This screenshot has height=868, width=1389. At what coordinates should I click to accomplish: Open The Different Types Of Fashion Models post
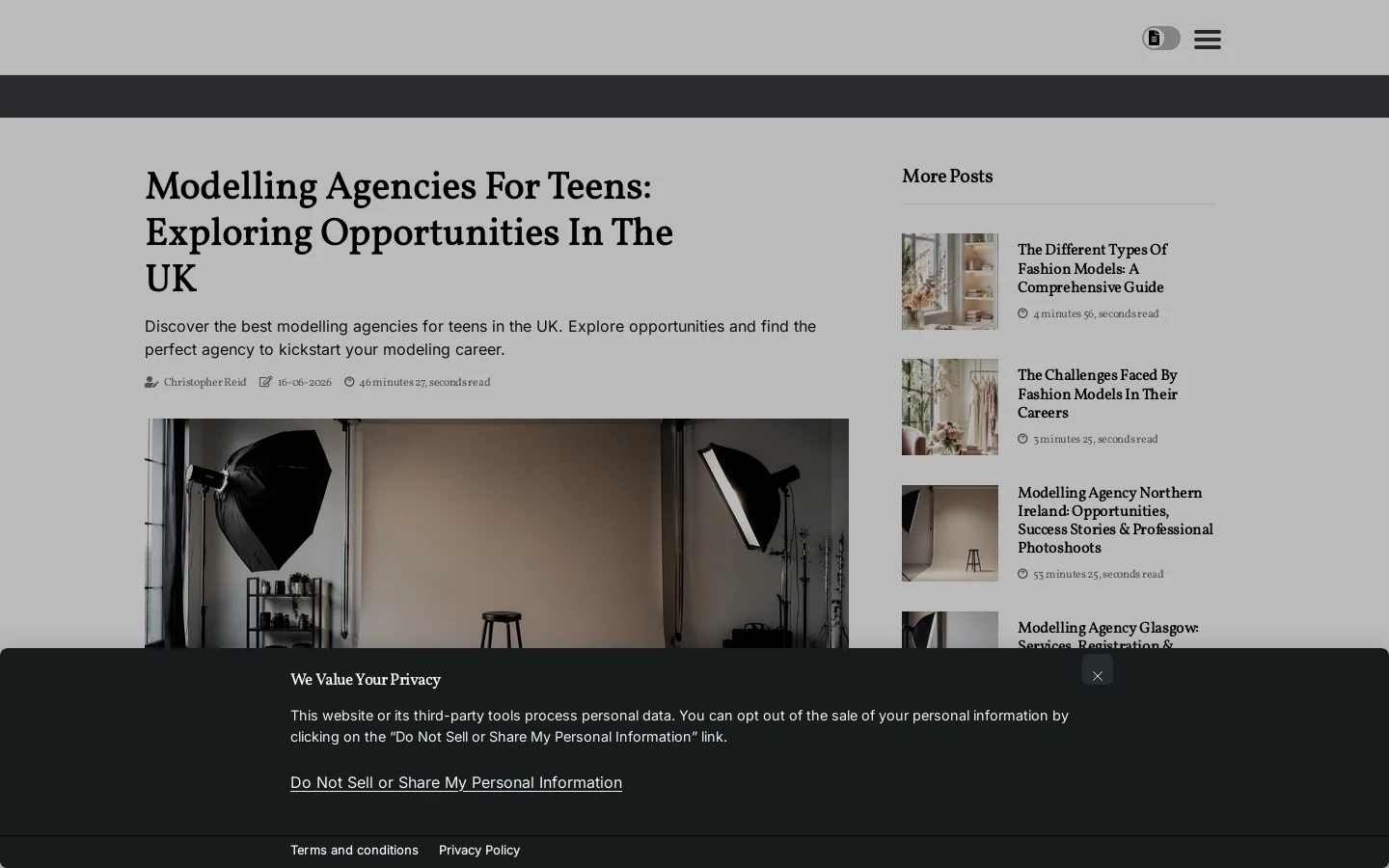tap(1092, 269)
